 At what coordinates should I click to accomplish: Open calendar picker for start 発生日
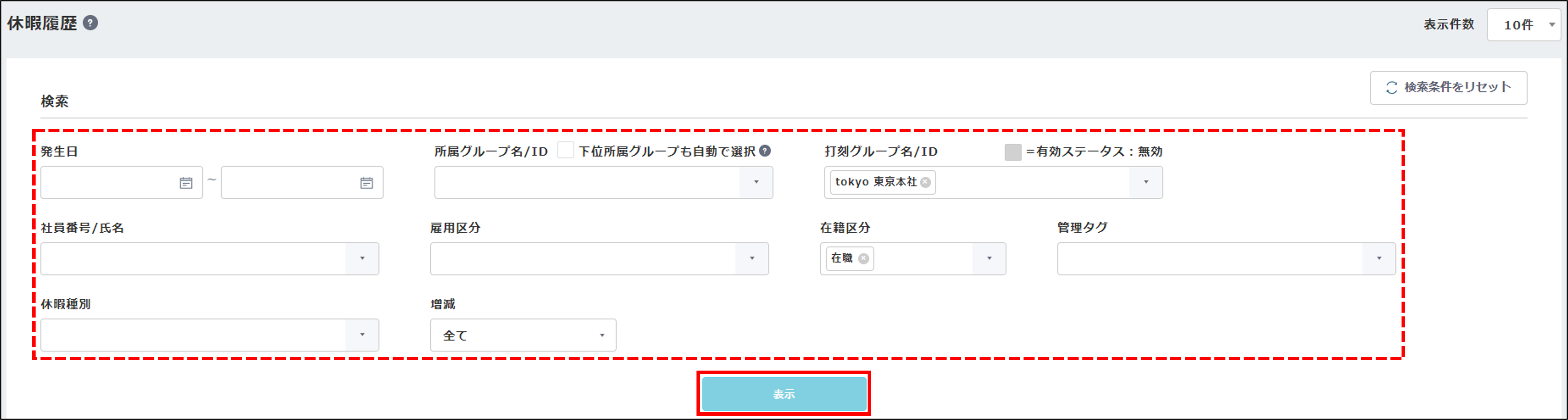click(x=186, y=182)
